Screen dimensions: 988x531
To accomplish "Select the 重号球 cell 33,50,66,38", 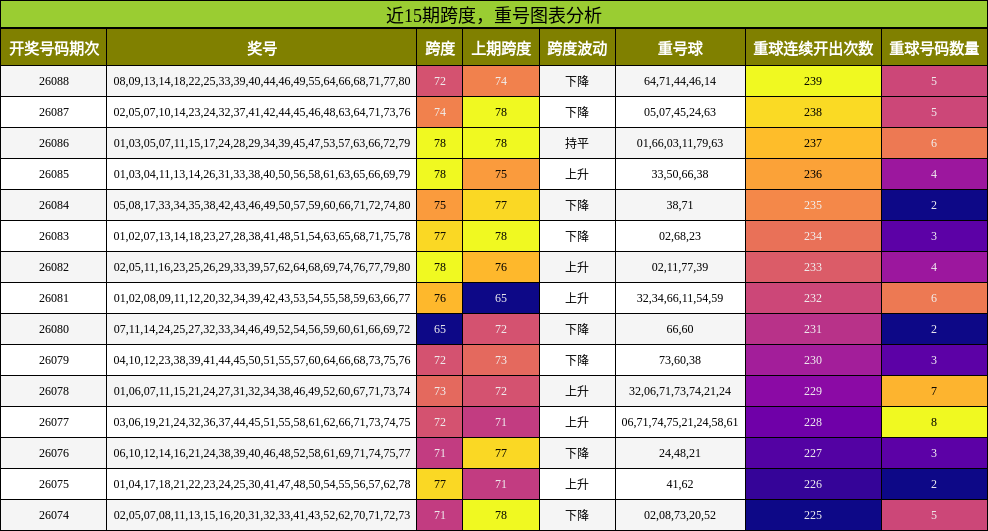I will point(680,174).
